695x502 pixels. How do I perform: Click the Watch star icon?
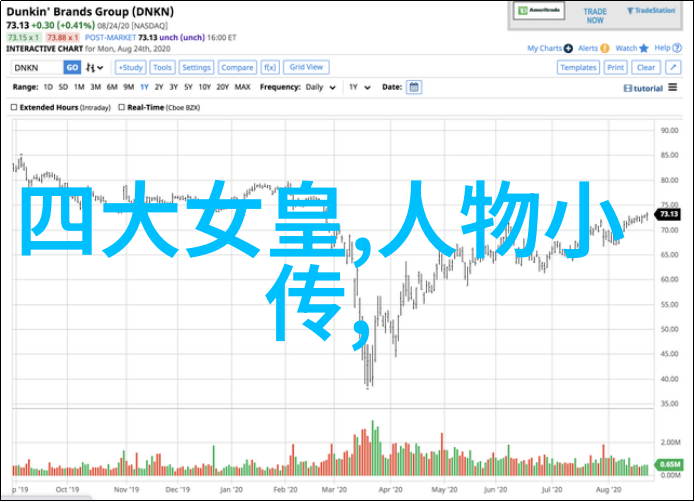[644, 48]
